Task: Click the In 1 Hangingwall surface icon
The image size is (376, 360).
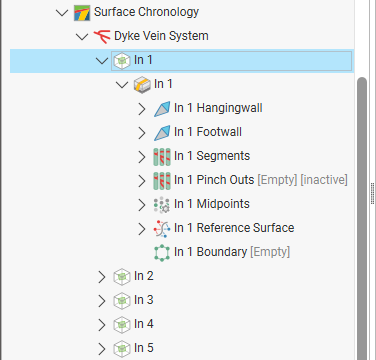Action: (x=162, y=109)
